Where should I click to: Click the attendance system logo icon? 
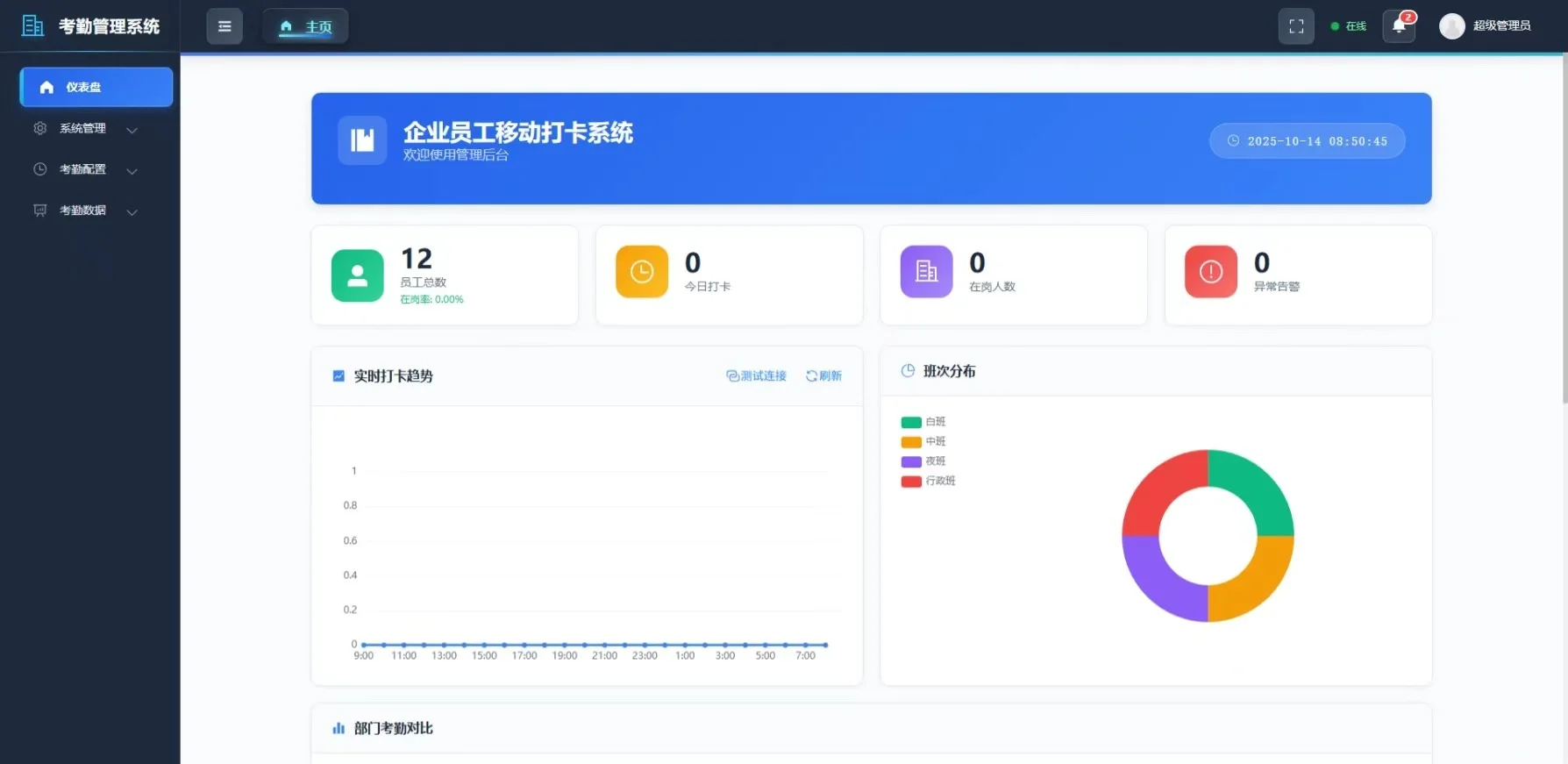(32, 26)
